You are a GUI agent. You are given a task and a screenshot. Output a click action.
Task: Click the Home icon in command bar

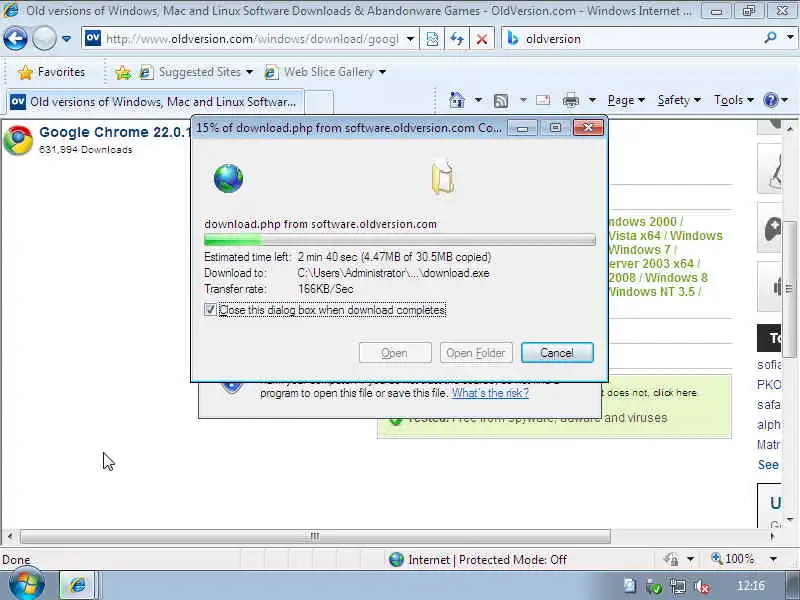coord(457,101)
